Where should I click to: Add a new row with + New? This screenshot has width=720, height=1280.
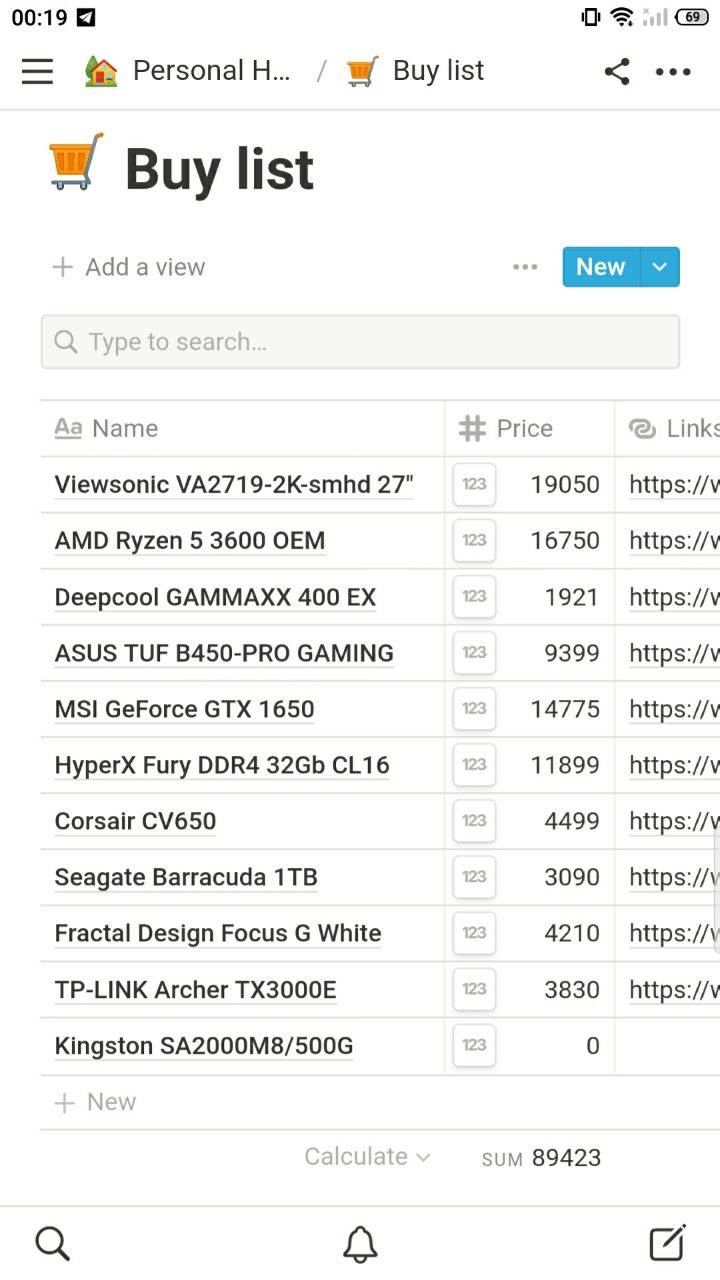pos(95,1102)
